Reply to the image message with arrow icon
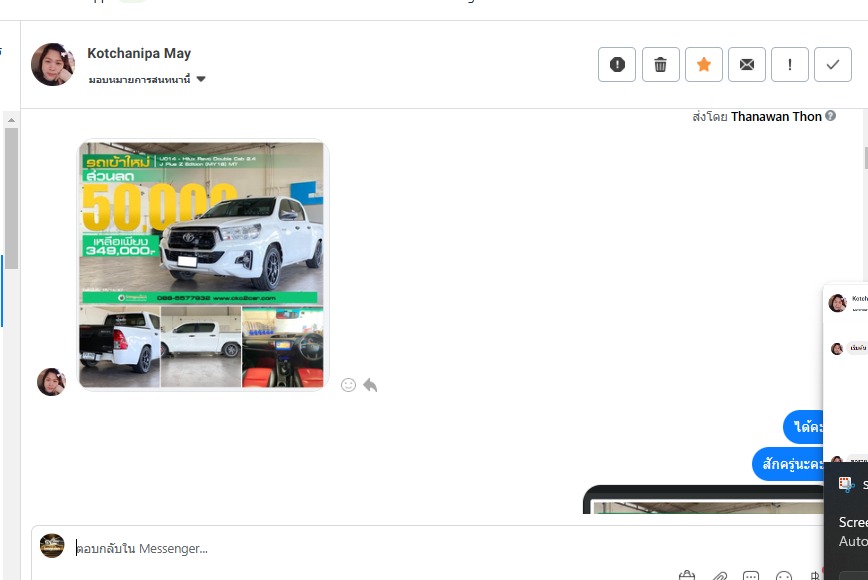This screenshot has width=868, height=580. coord(370,385)
